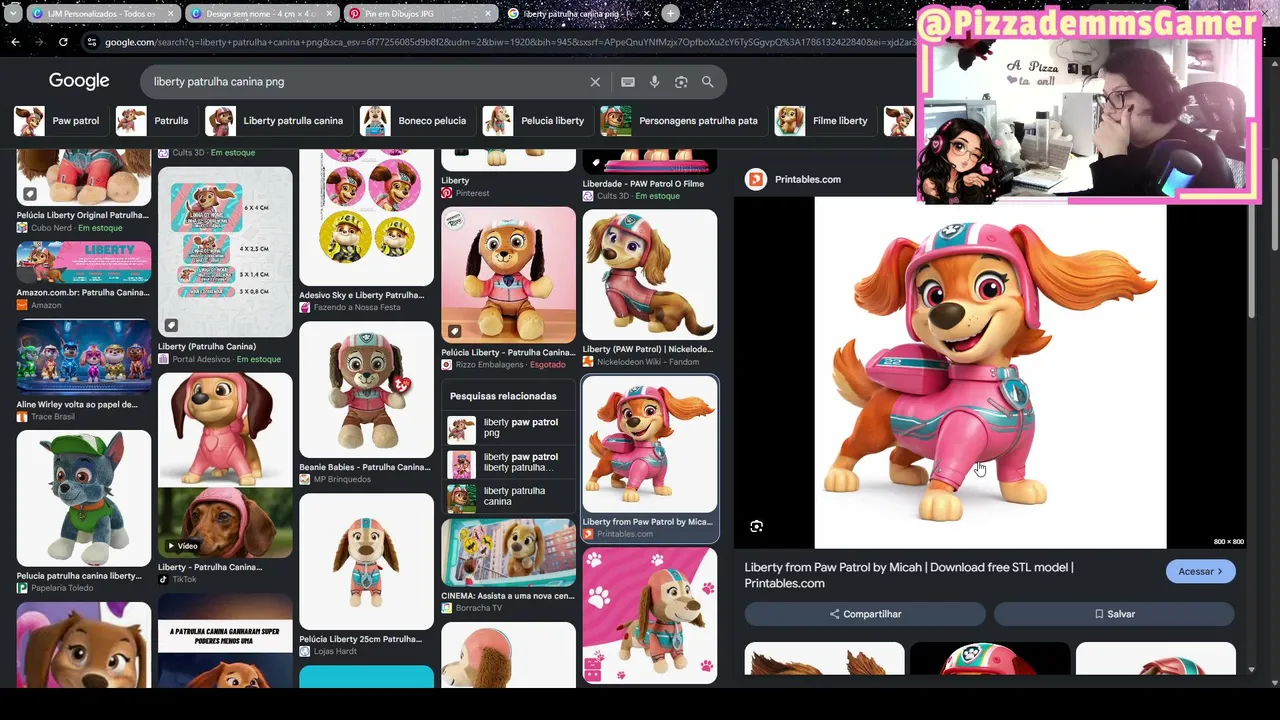Open the Printables.com source link in preview
This screenshot has height=720, width=1280.
click(x=807, y=179)
